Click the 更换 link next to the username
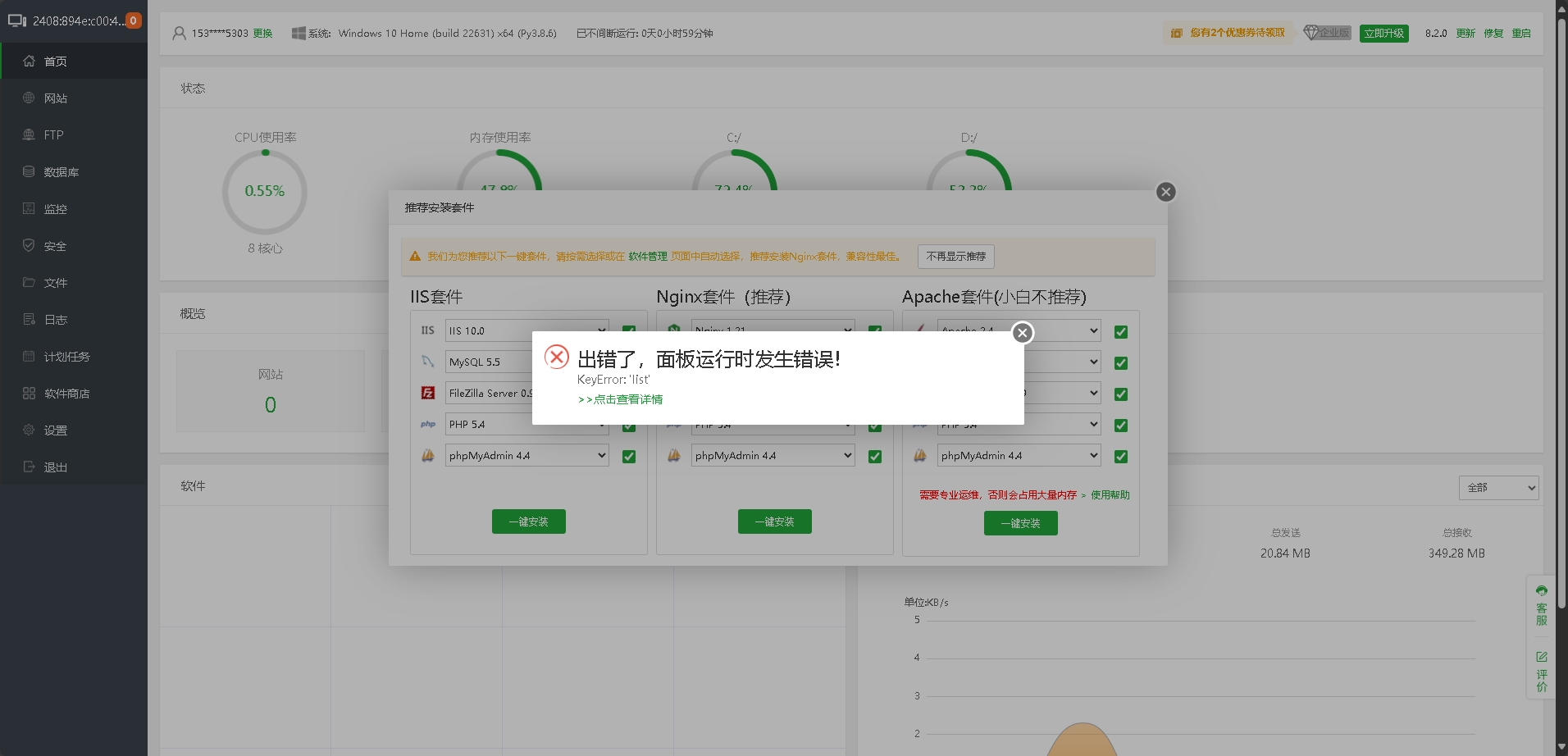This screenshot has width=1568, height=756. pyautogui.click(x=262, y=34)
